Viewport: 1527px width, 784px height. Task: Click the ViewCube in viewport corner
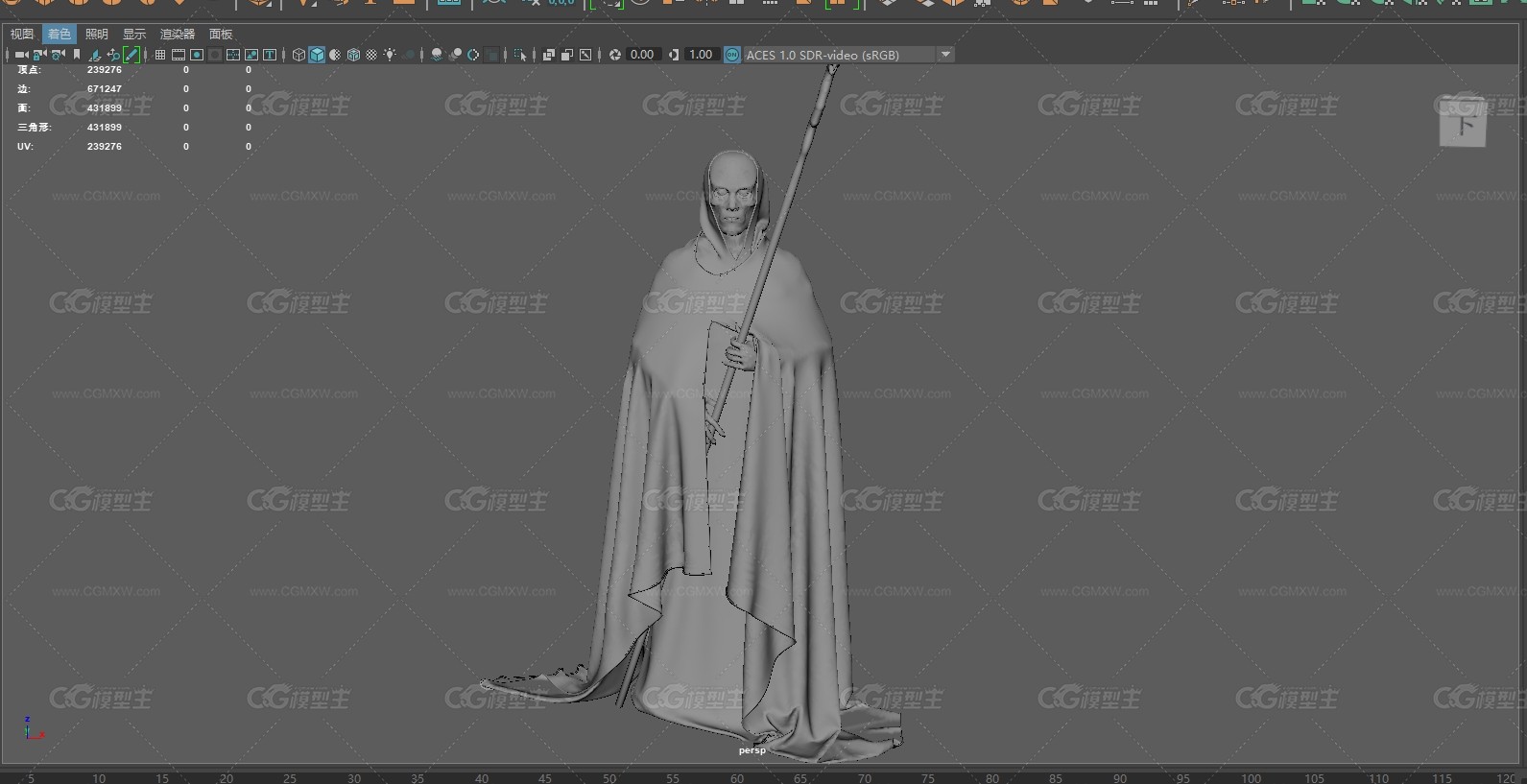[1463, 122]
